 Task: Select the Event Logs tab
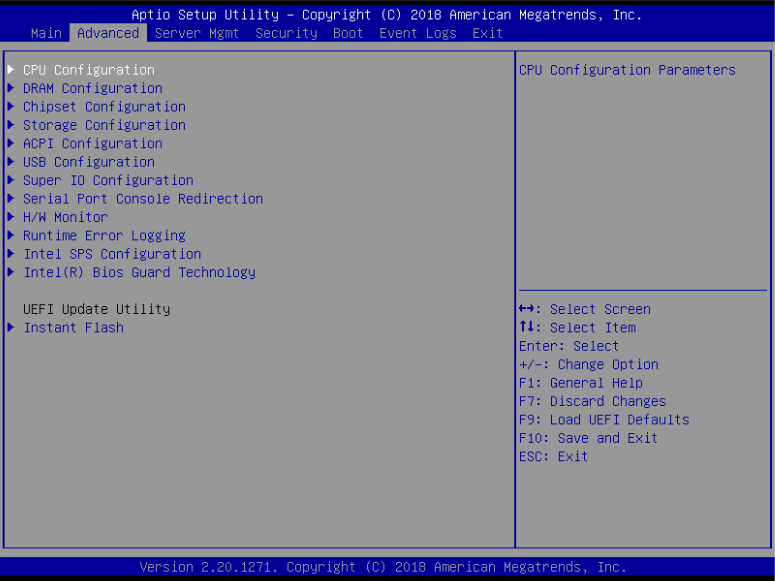tap(417, 33)
